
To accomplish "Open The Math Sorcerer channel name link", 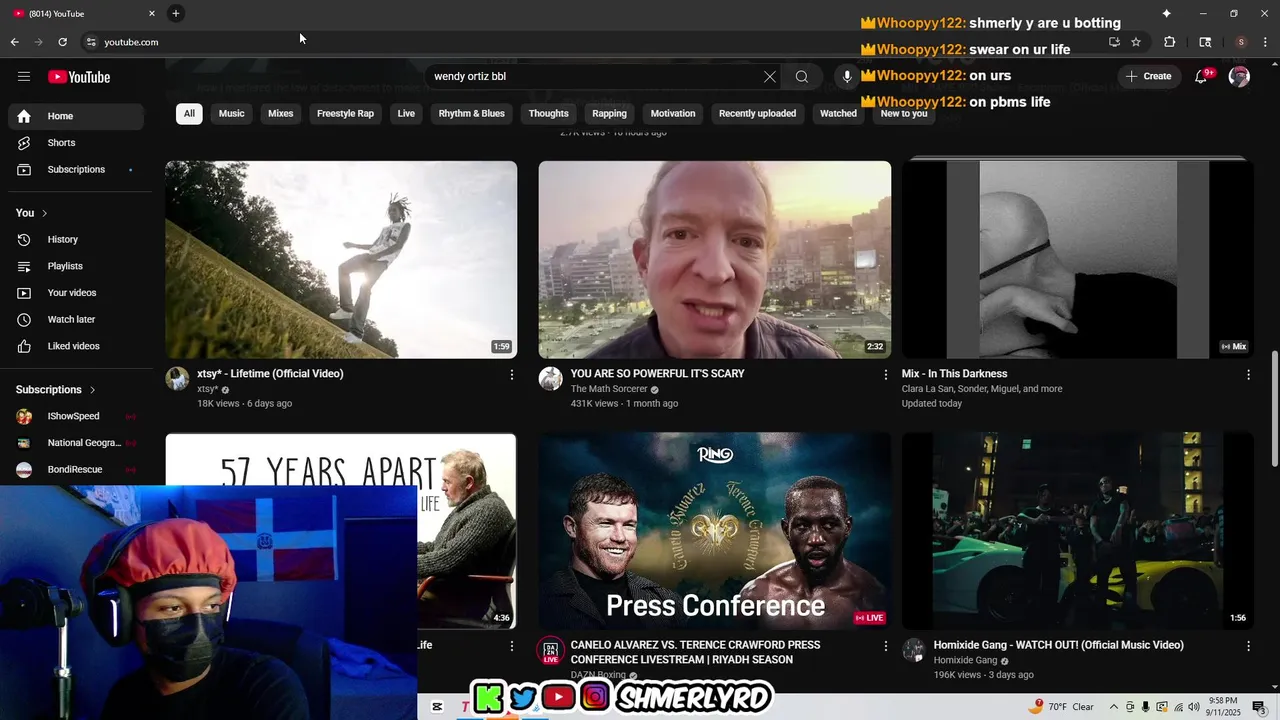I will coord(609,390).
